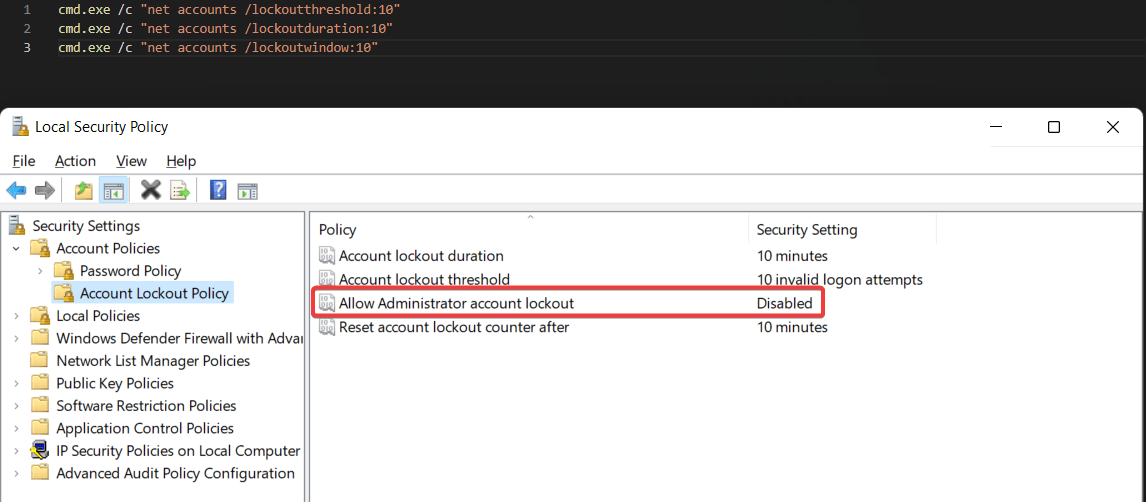Expand the Software Restriction Policies node
The width and height of the screenshot is (1146, 502).
pyautogui.click(x=16, y=406)
